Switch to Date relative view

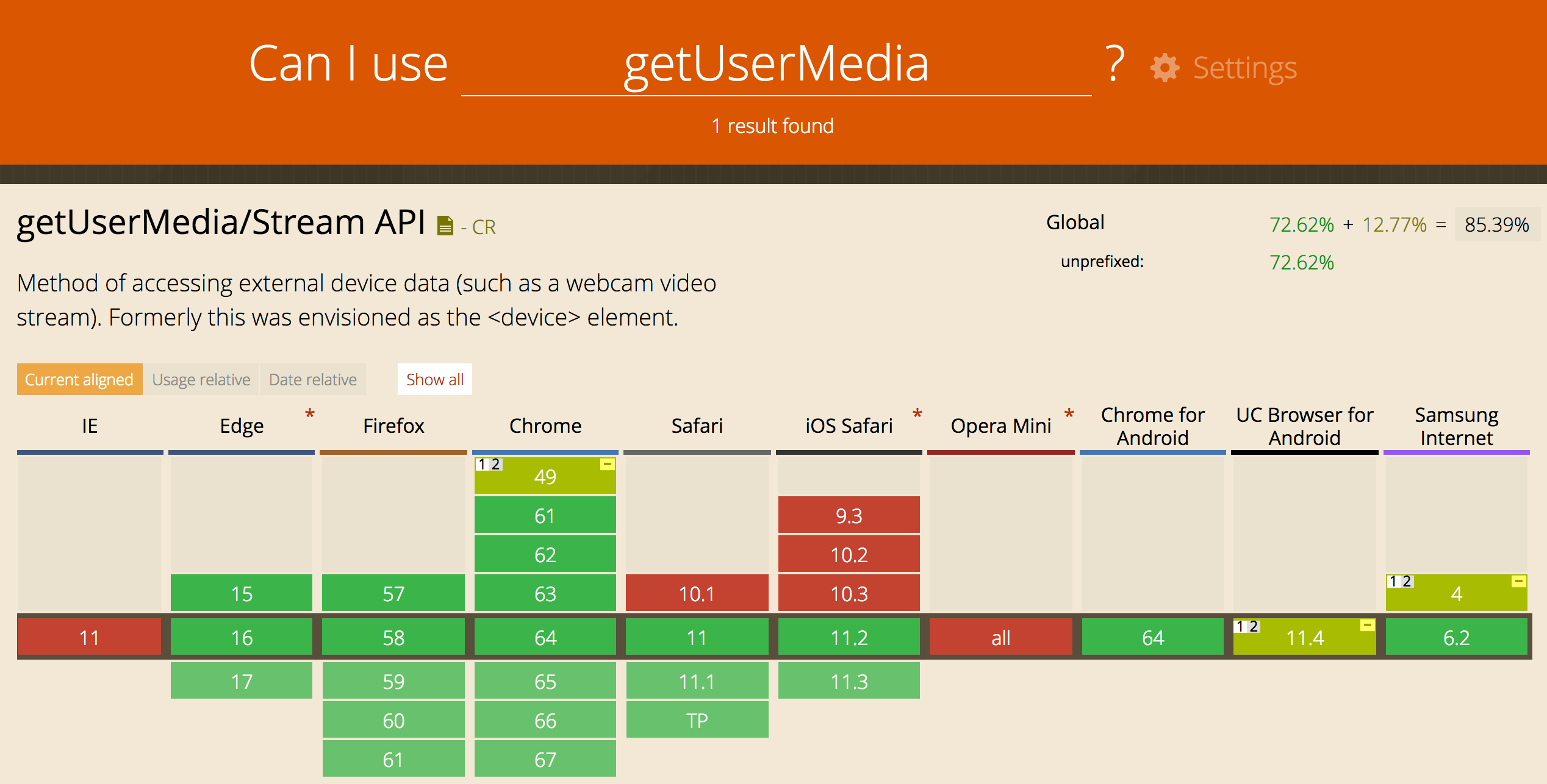313,379
